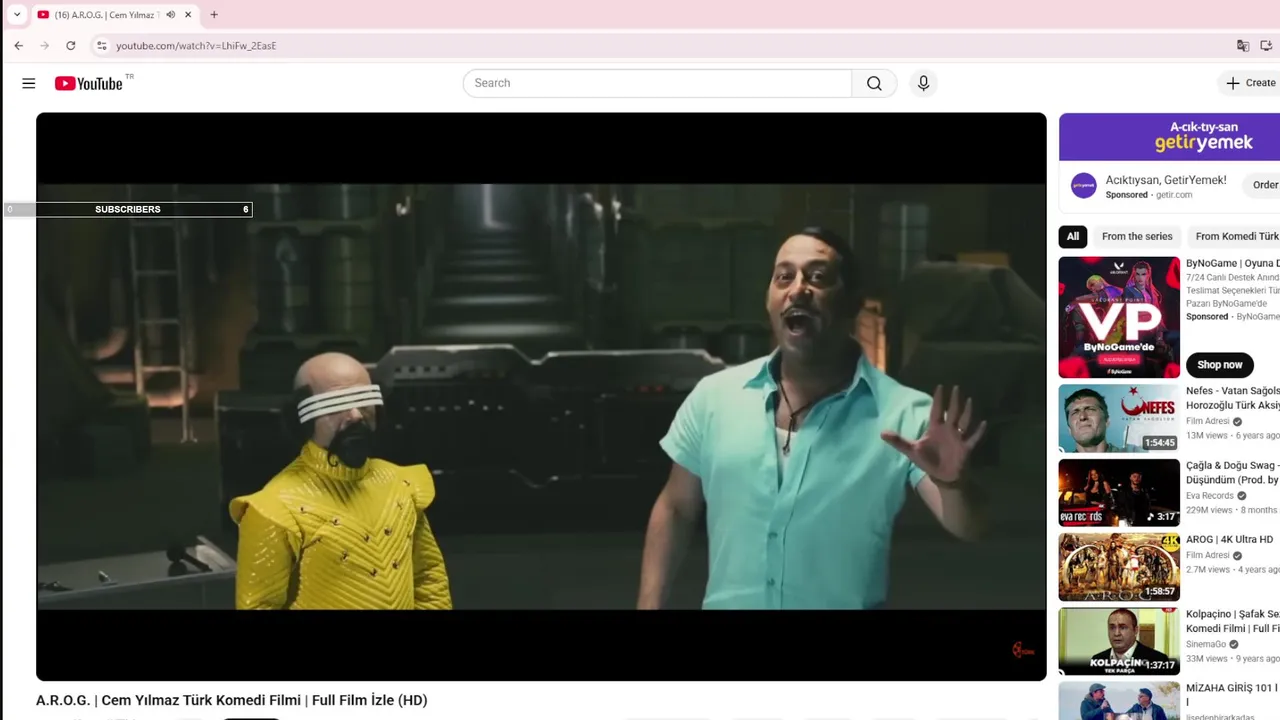
Task: Click the SUBSCRIBERS counter overlay bar
Action: tap(128, 209)
